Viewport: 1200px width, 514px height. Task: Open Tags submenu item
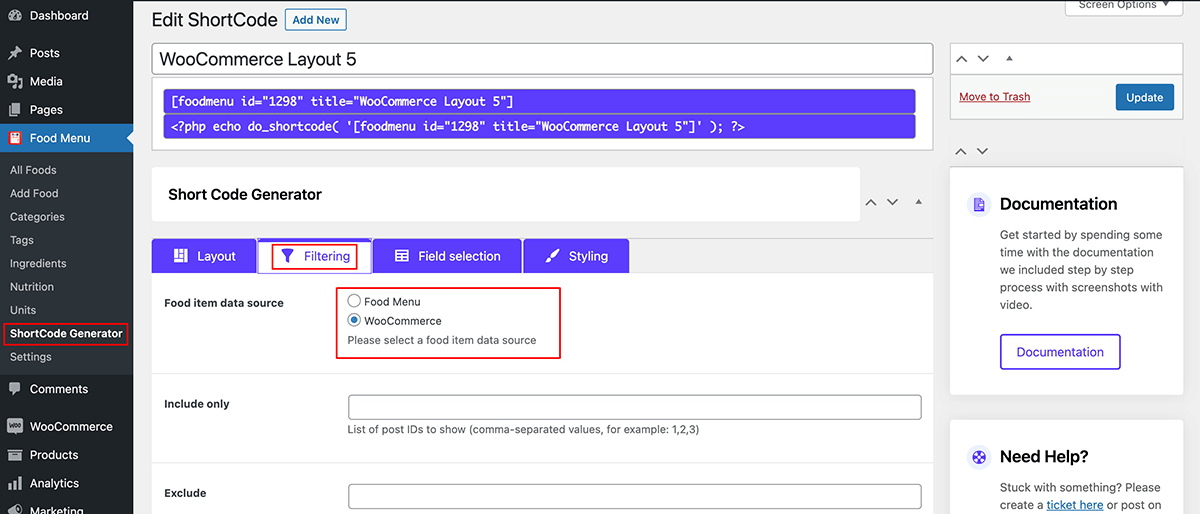(22, 240)
